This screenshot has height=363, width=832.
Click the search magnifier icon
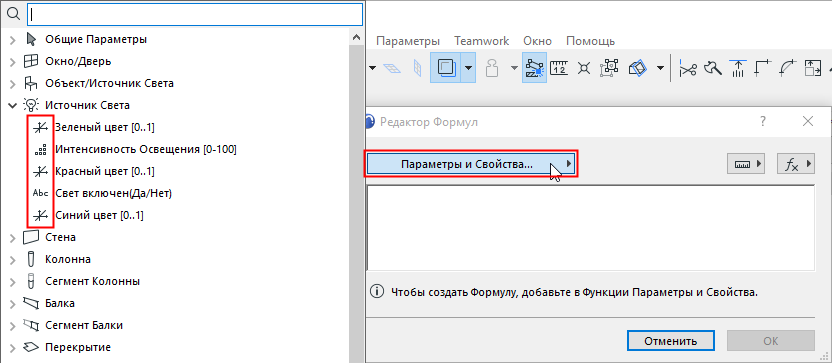pos(13,14)
